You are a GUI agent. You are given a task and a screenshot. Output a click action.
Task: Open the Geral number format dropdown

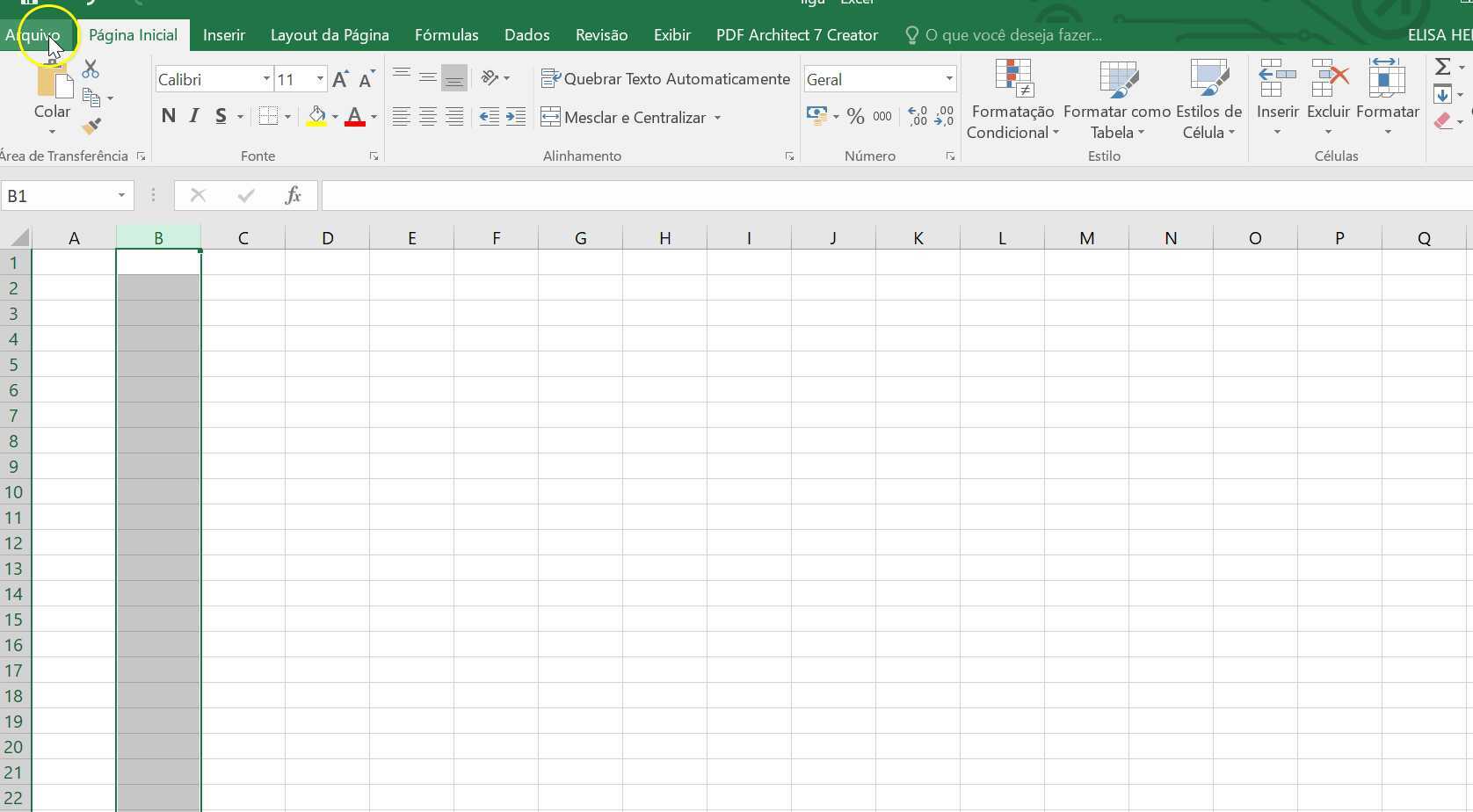click(x=948, y=78)
